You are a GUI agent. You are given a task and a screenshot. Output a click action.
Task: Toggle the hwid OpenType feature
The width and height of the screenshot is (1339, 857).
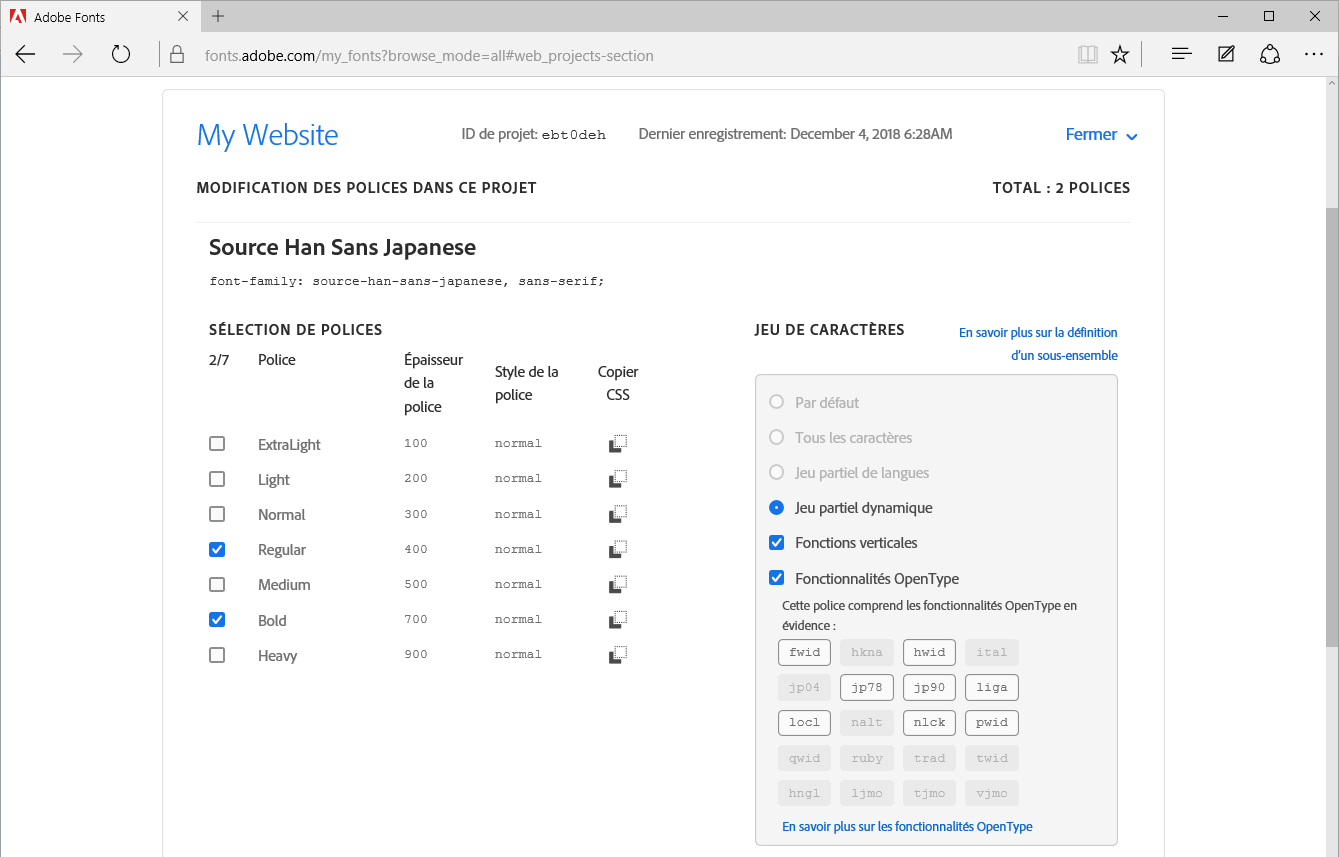tap(929, 653)
